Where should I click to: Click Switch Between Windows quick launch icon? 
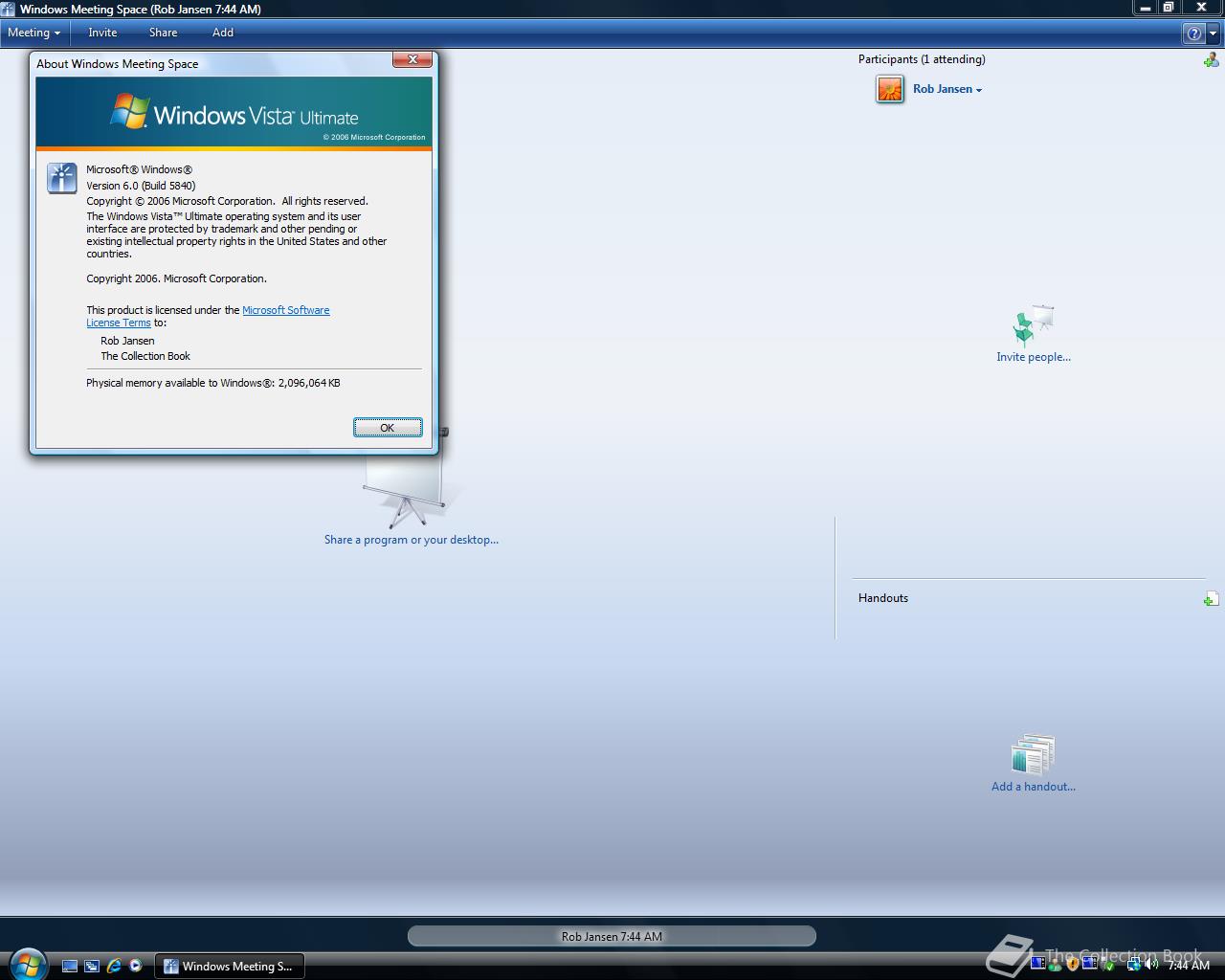(92, 967)
